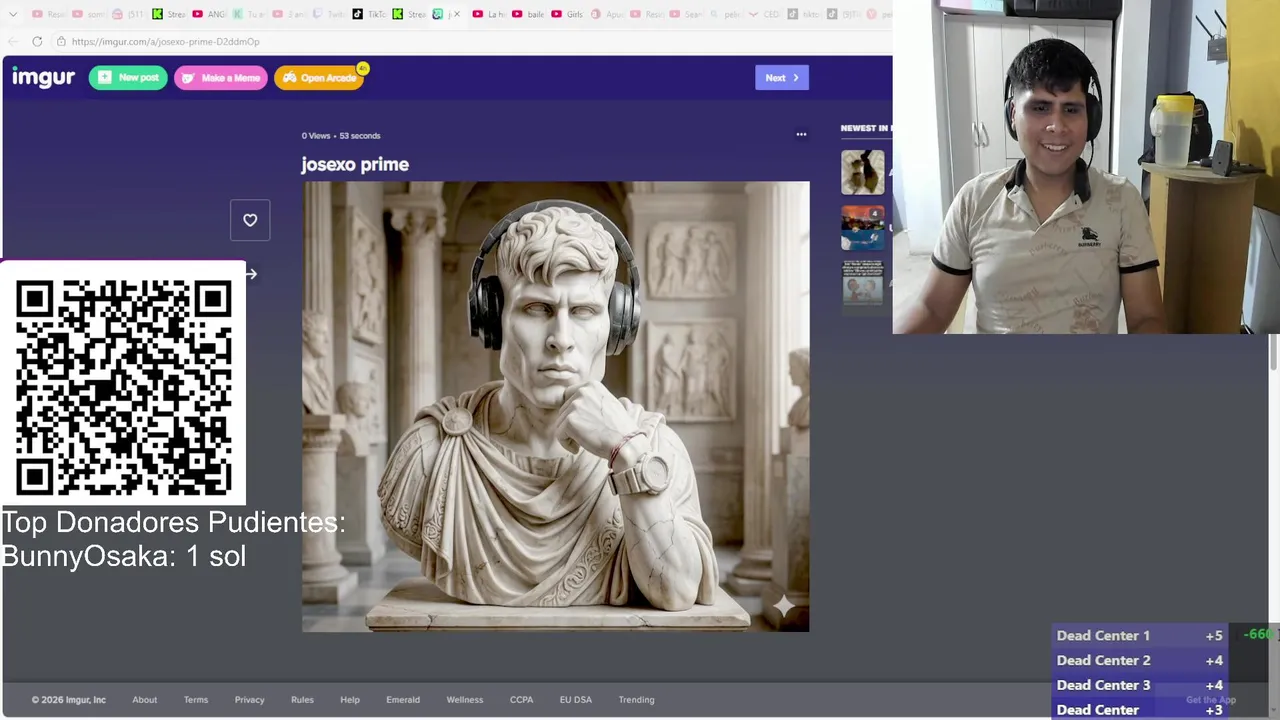Open the browser tab search chevron
Screen dimensions: 1280x720
pos(13,14)
